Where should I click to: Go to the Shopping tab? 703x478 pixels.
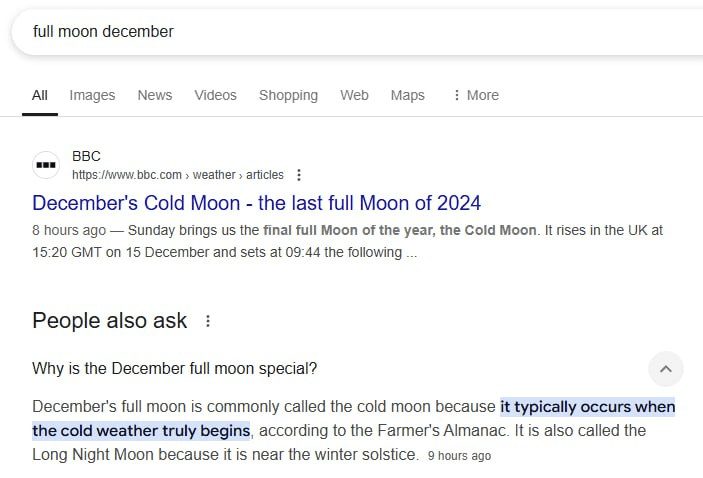tap(288, 95)
